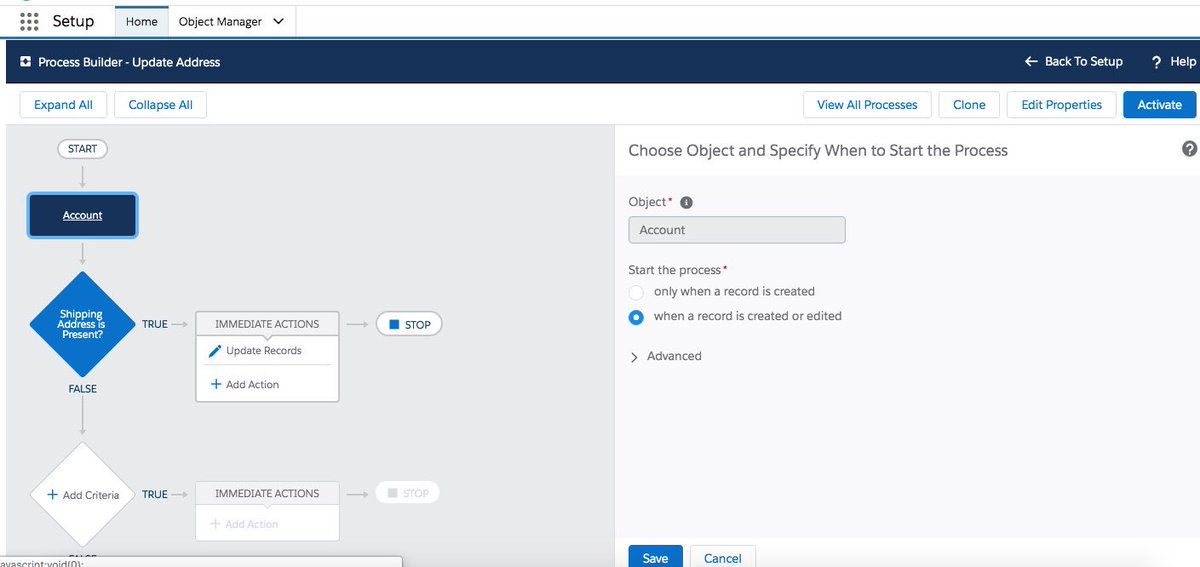Image resolution: width=1200 pixels, height=567 pixels.
Task: Select 'only when a record is created'
Action: coord(636,292)
